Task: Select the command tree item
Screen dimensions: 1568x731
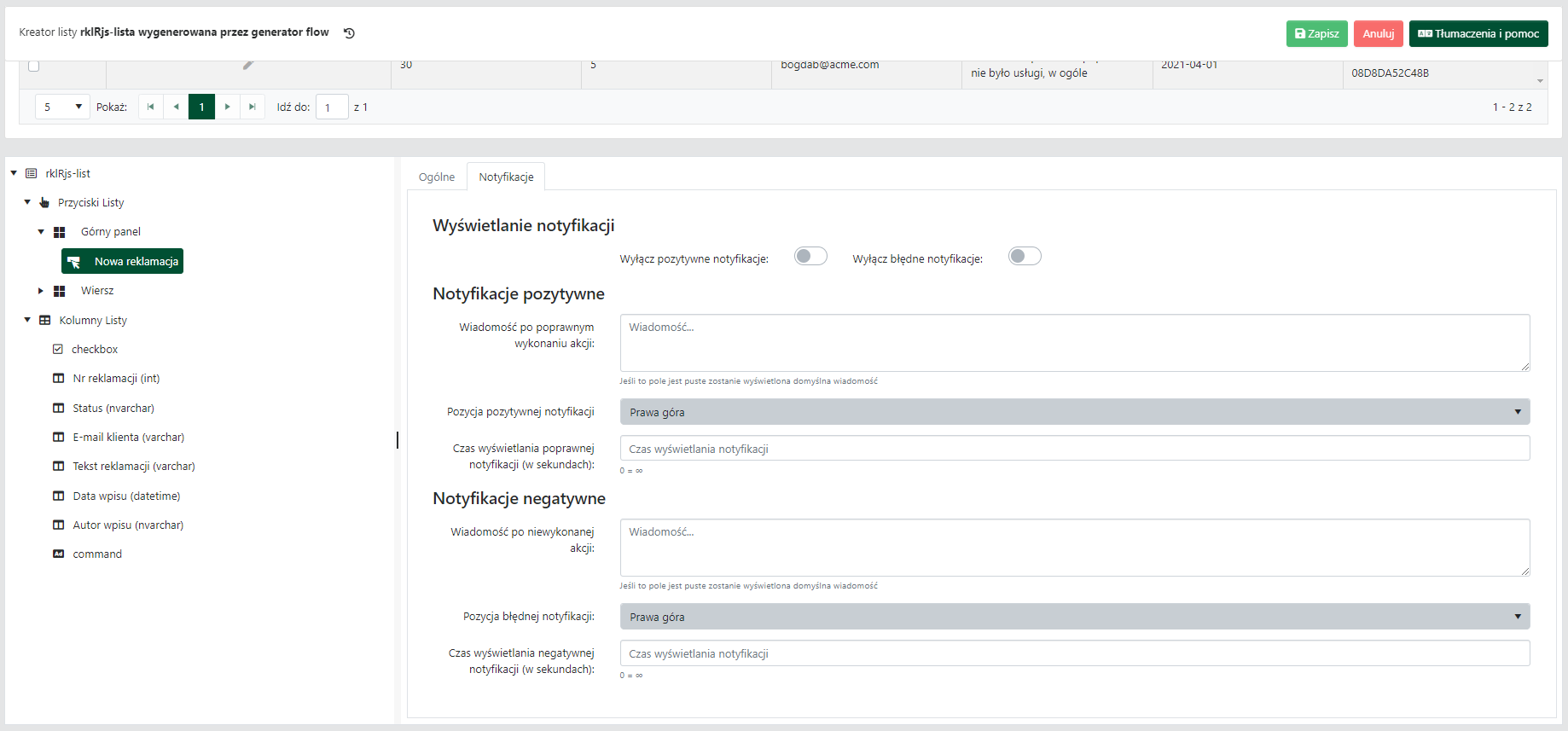Action: click(97, 554)
